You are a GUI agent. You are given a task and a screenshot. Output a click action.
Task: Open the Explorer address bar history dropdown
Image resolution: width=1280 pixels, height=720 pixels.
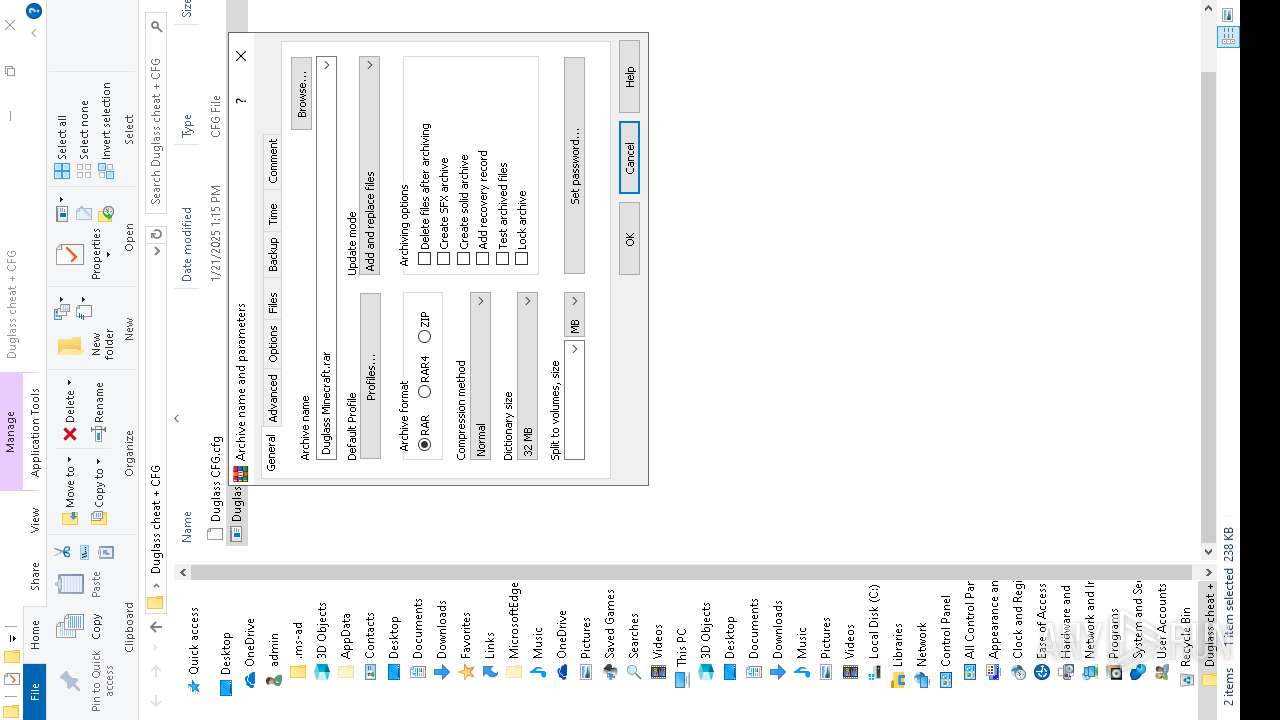click(156, 252)
